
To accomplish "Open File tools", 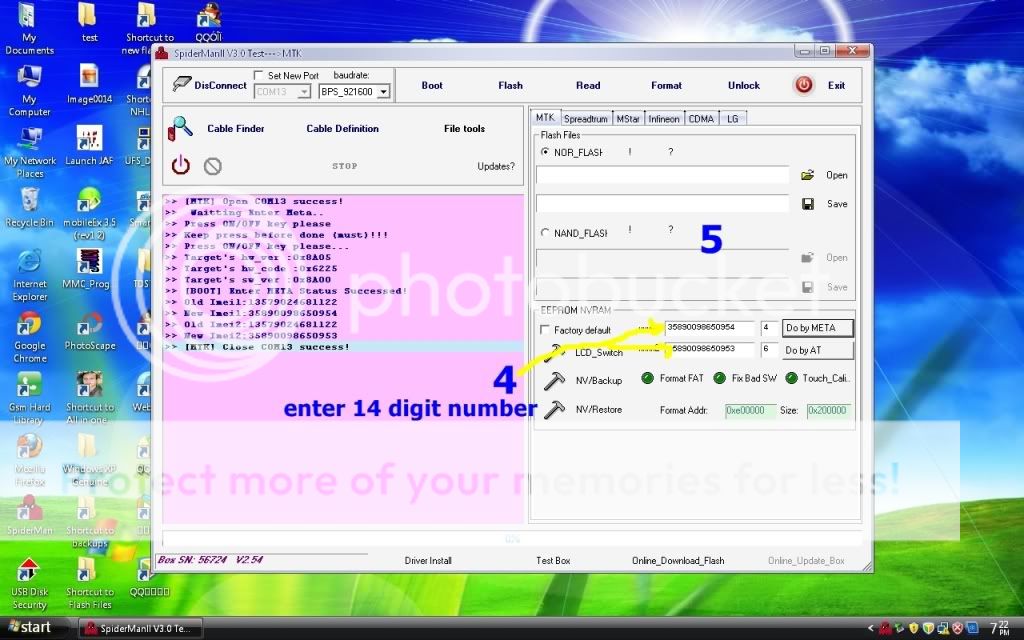I will [x=464, y=129].
